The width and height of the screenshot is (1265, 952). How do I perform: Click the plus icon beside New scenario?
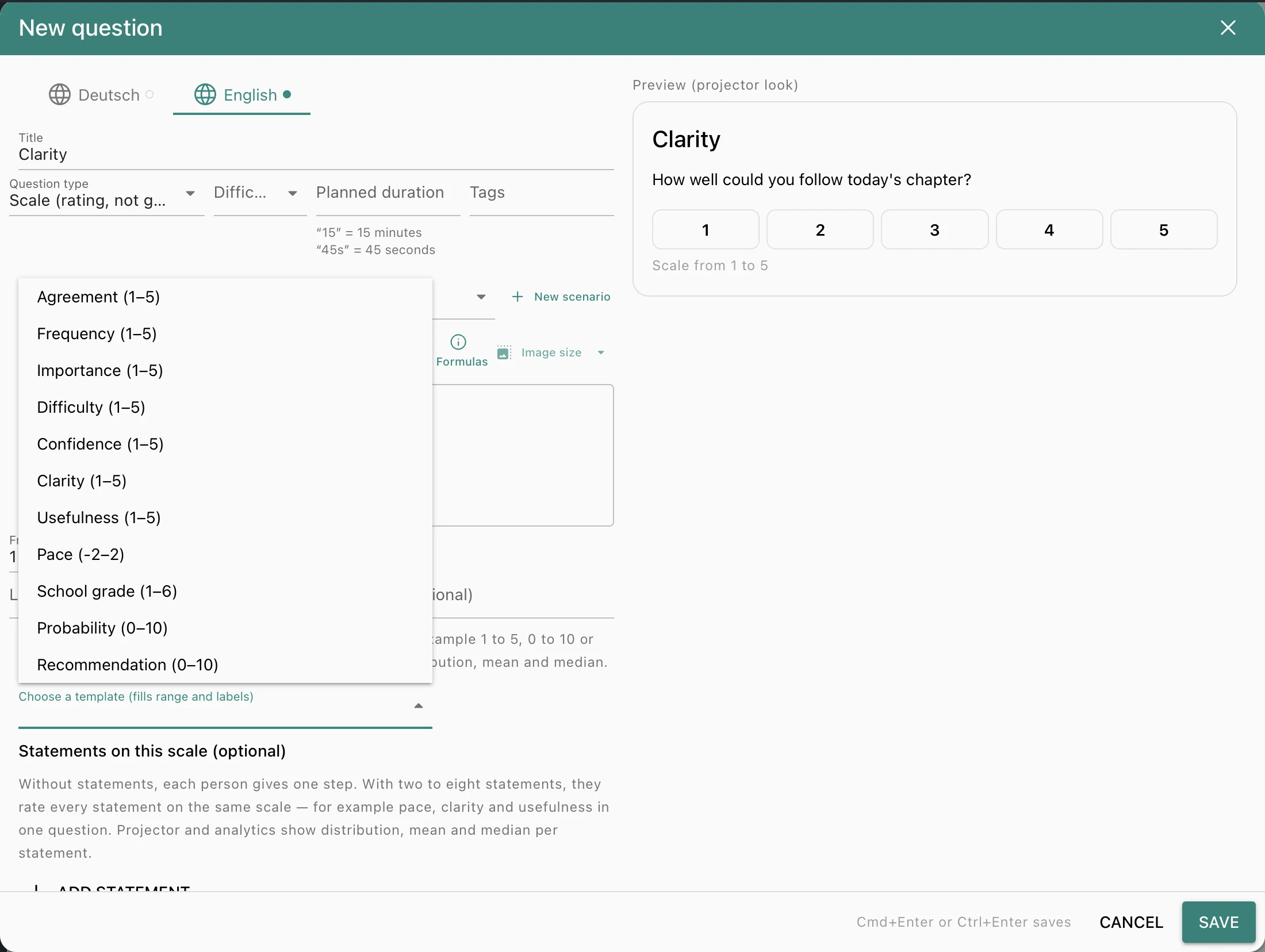[517, 297]
